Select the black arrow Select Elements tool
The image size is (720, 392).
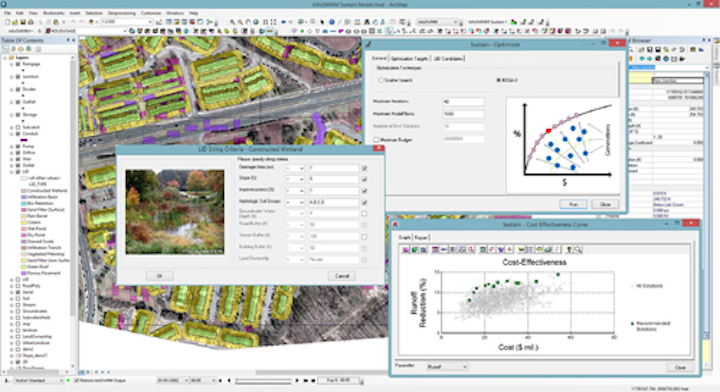pos(322,22)
